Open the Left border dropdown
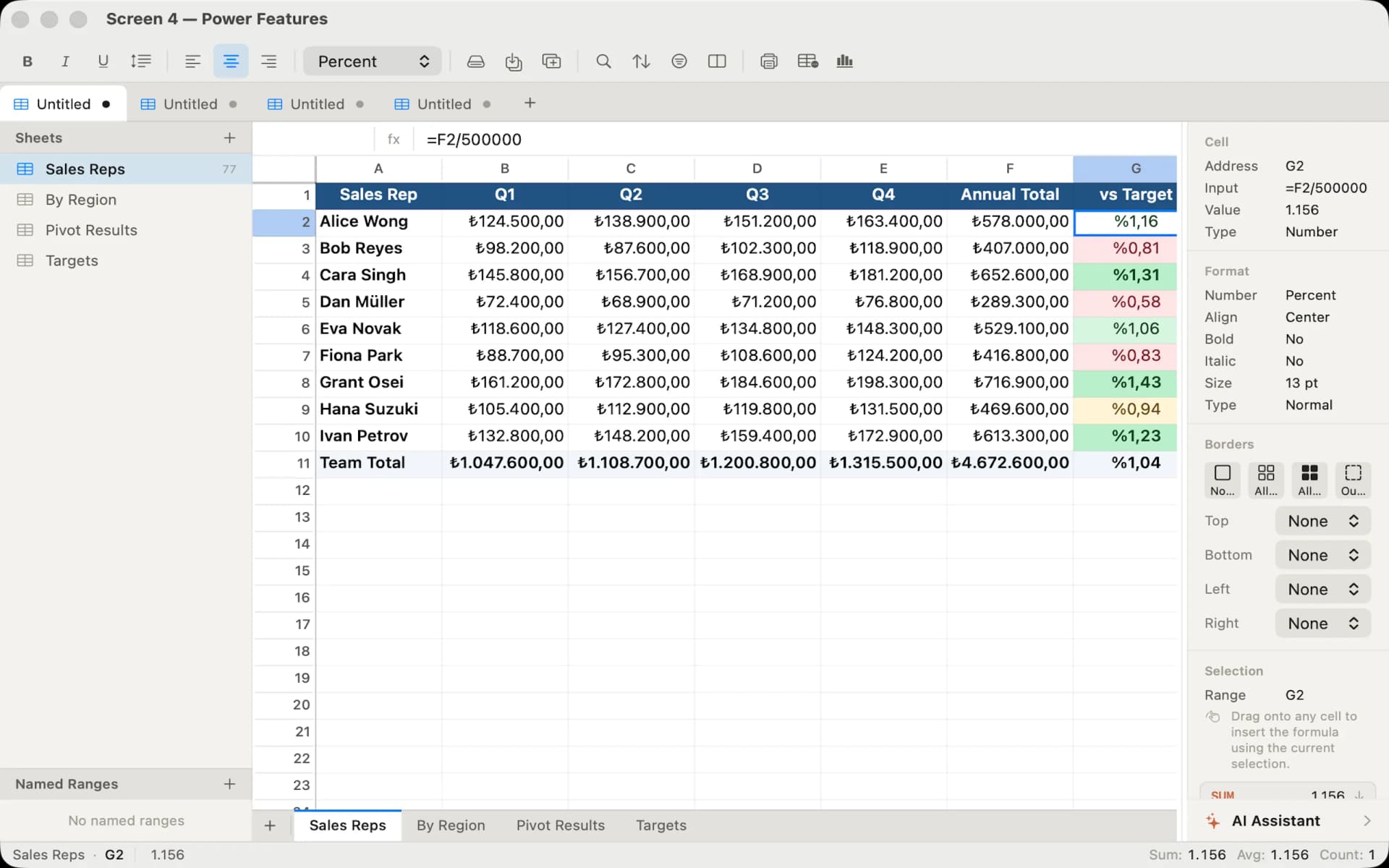 point(1323,589)
